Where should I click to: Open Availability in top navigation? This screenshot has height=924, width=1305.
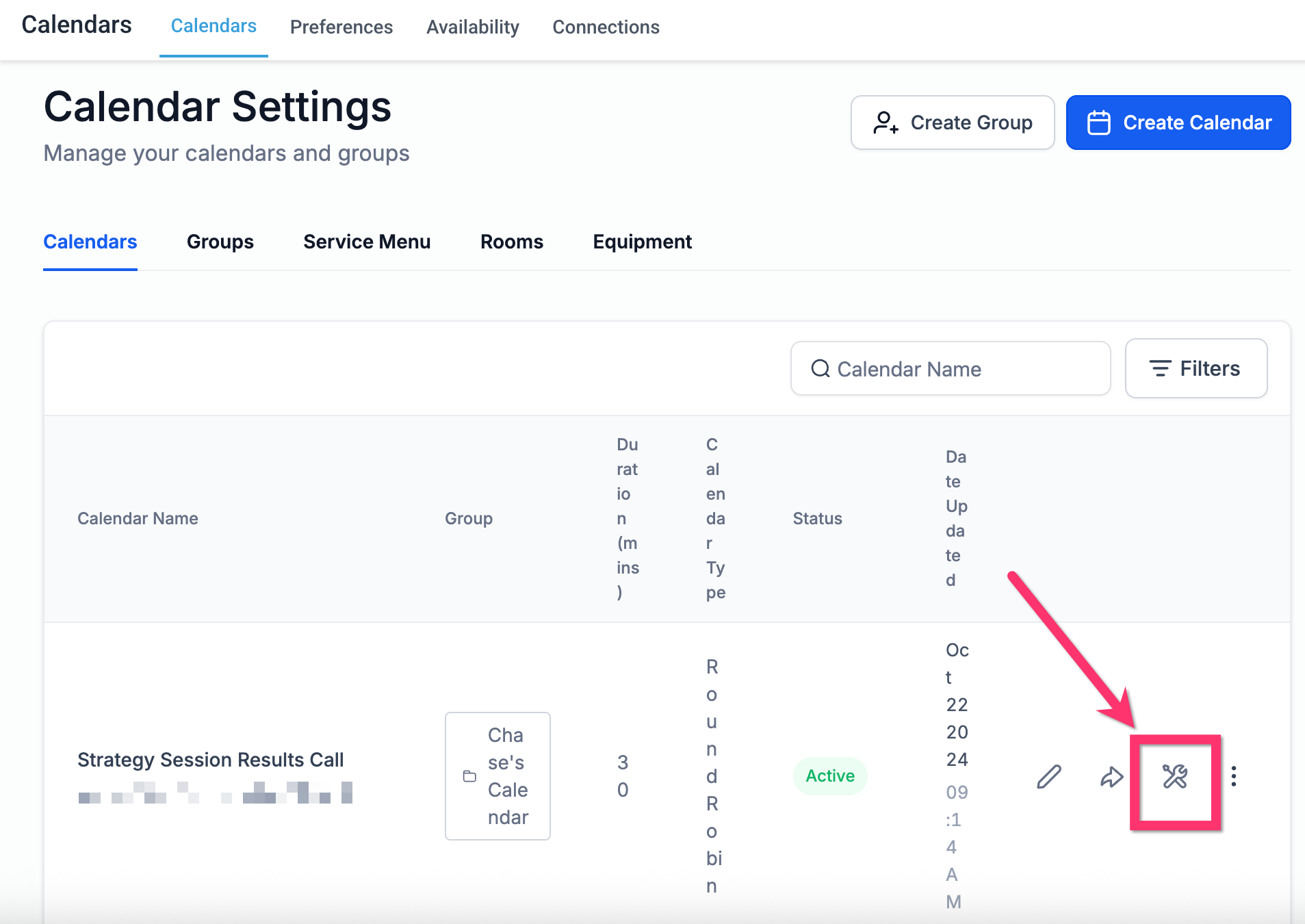tap(473, 27)
